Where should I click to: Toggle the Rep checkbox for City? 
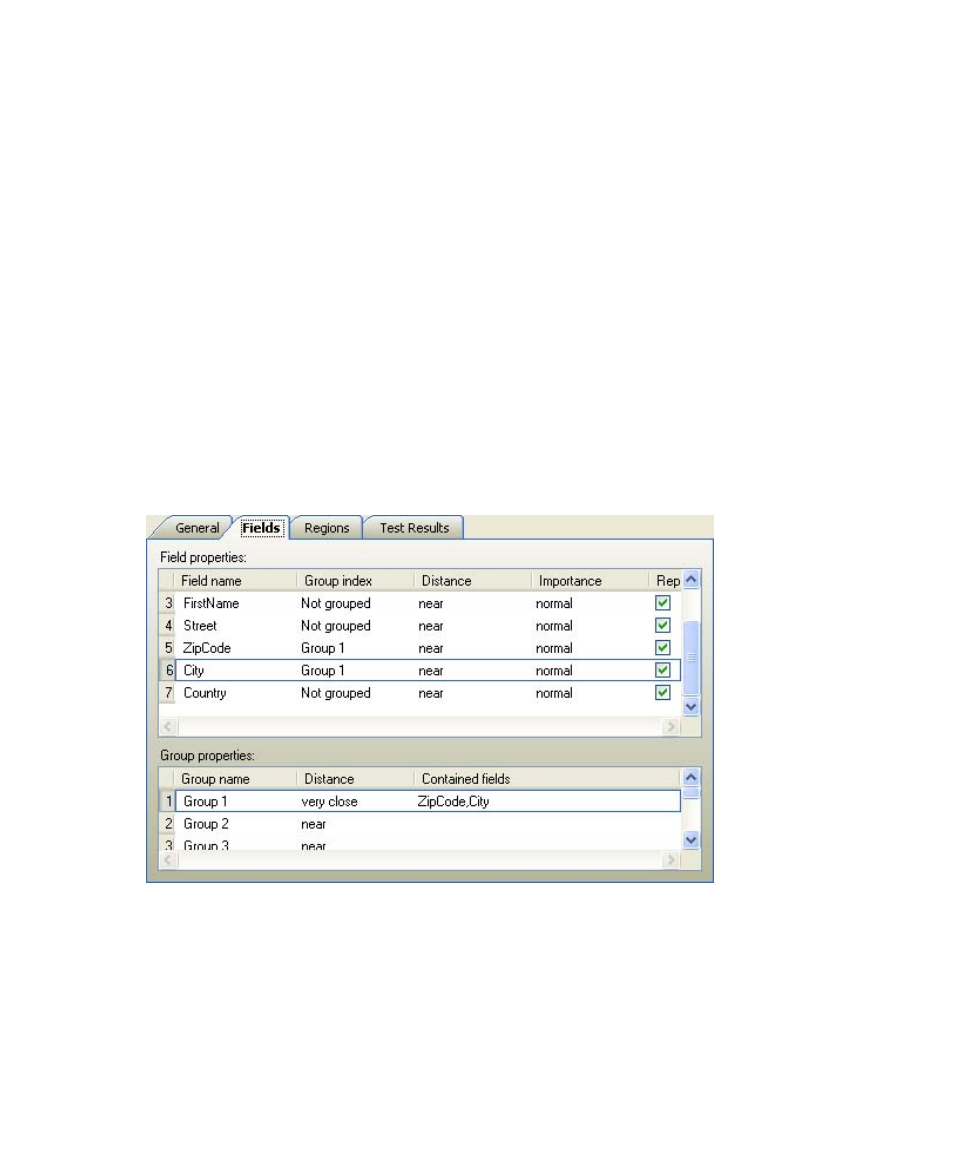coord(663,670)
